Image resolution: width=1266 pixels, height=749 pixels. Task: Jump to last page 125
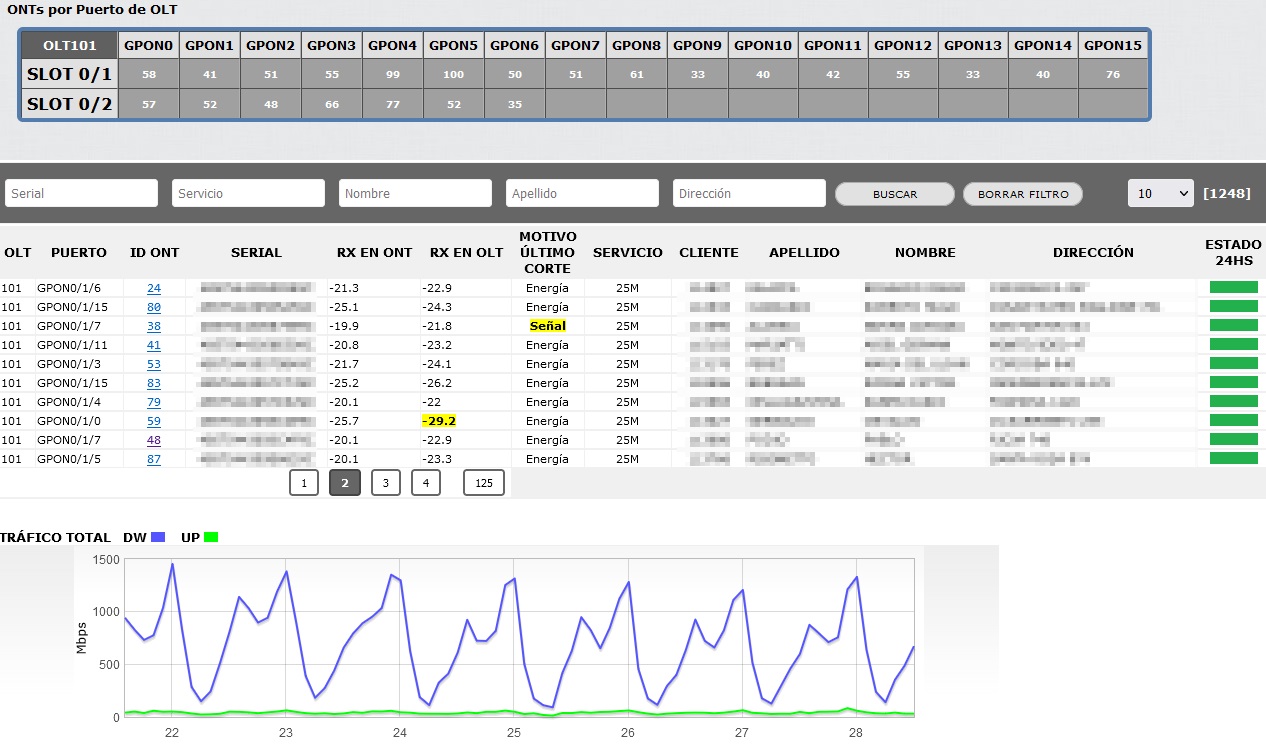pos(484,483)
